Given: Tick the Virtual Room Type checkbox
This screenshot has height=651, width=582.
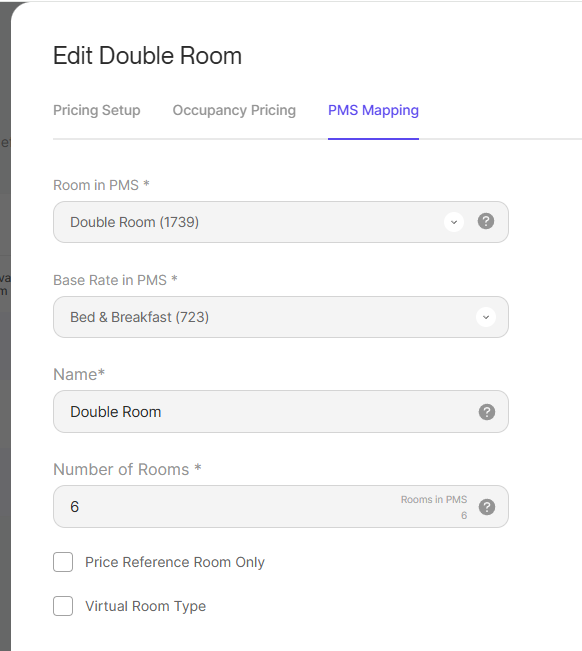Looking at the screenshot, I should (63, 606).
